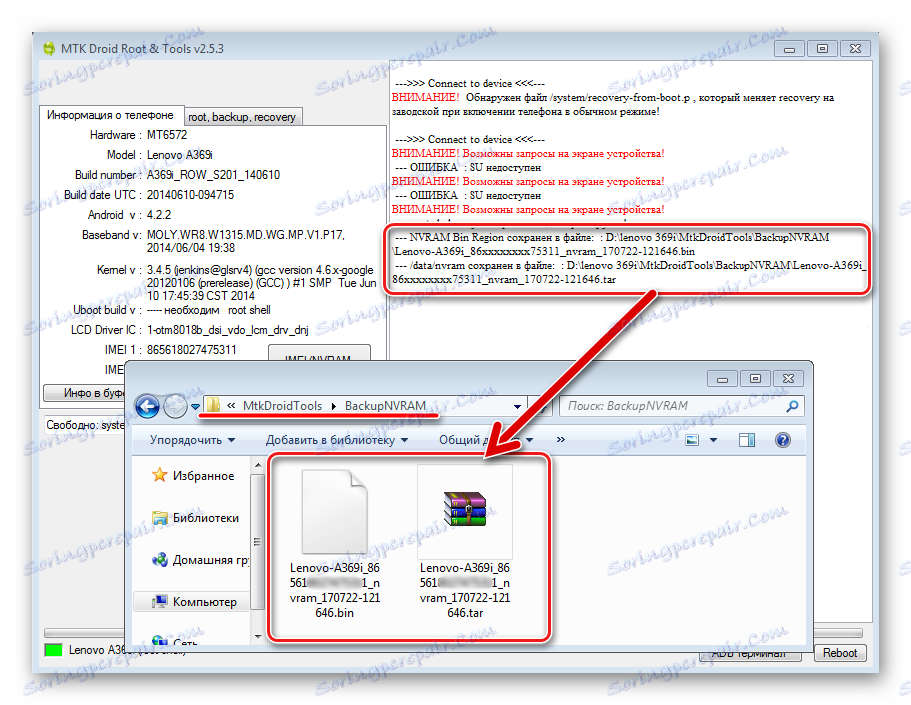Select Компьютер in navigation pane
911x705 pixels.
[x=205, y=602]
